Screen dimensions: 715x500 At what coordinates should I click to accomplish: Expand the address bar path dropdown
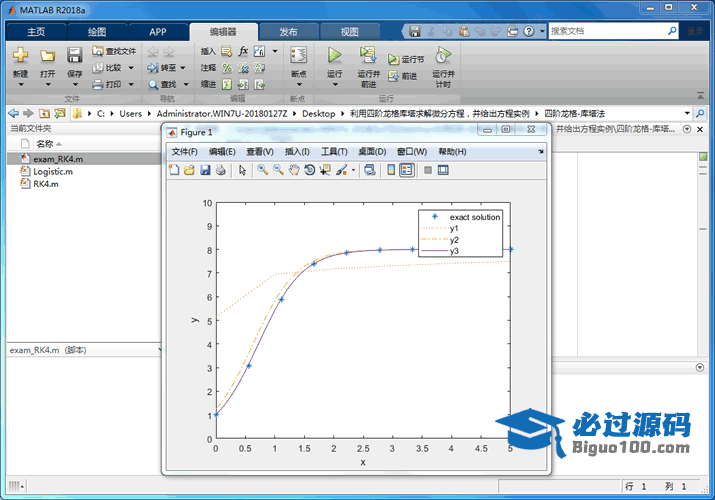(x=687, y=113)
